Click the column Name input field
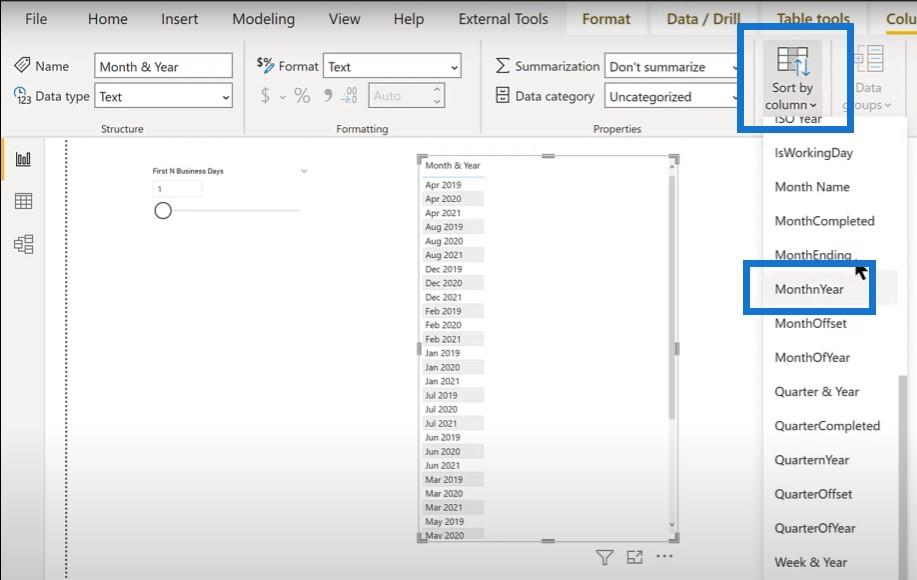This screenshot has height=580, width=917. (x=163, y=67)
